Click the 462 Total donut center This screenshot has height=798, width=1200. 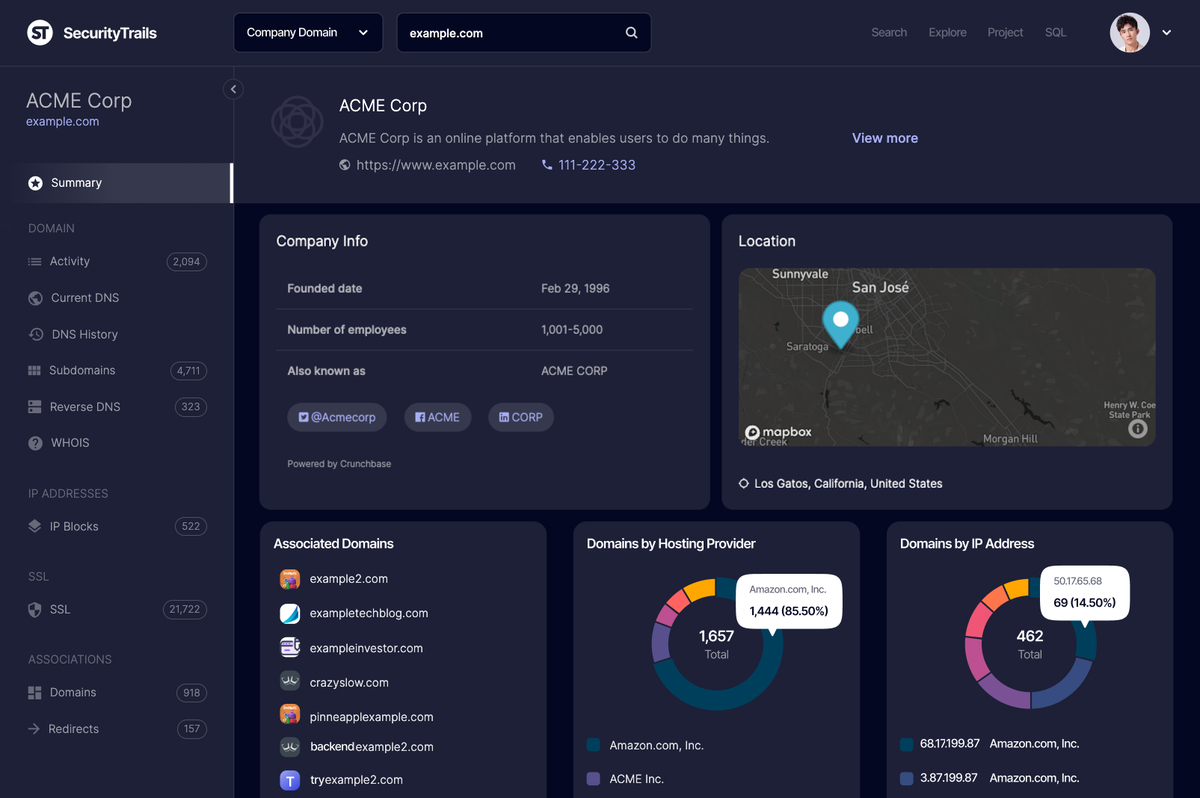coord(1030,644)
